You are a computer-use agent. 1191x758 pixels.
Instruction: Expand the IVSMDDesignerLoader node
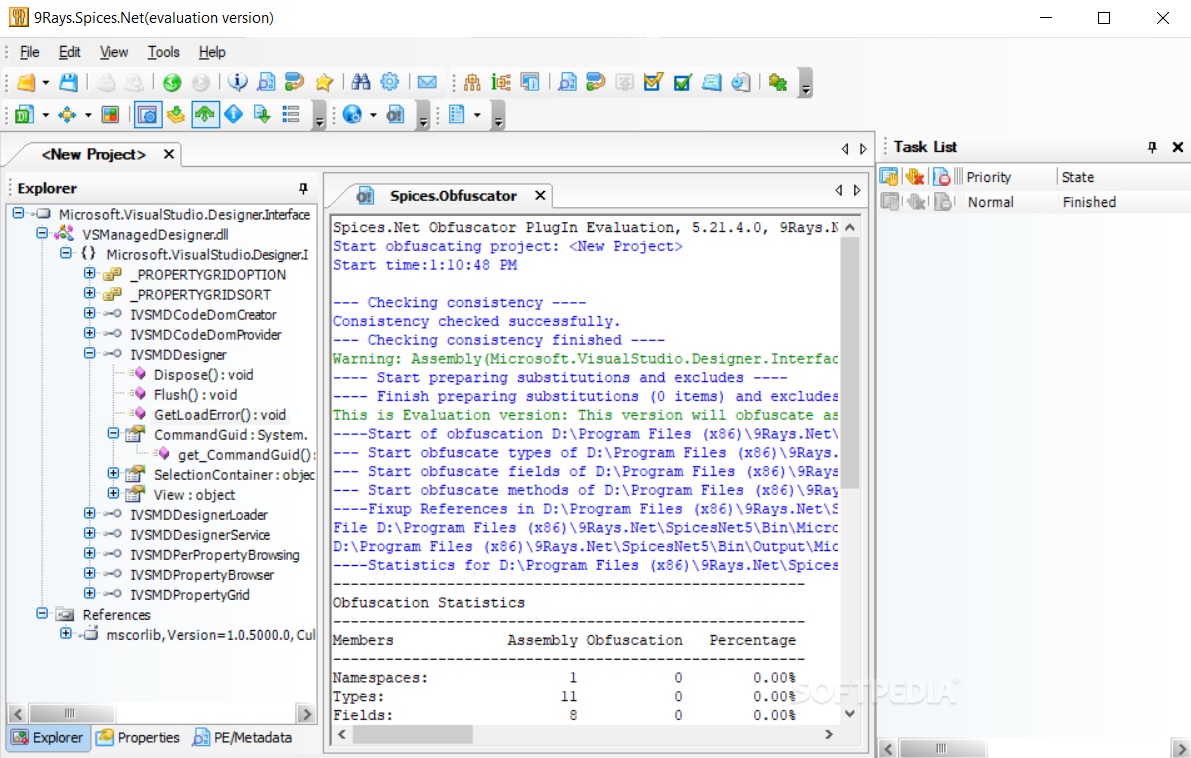click(90, 513)
